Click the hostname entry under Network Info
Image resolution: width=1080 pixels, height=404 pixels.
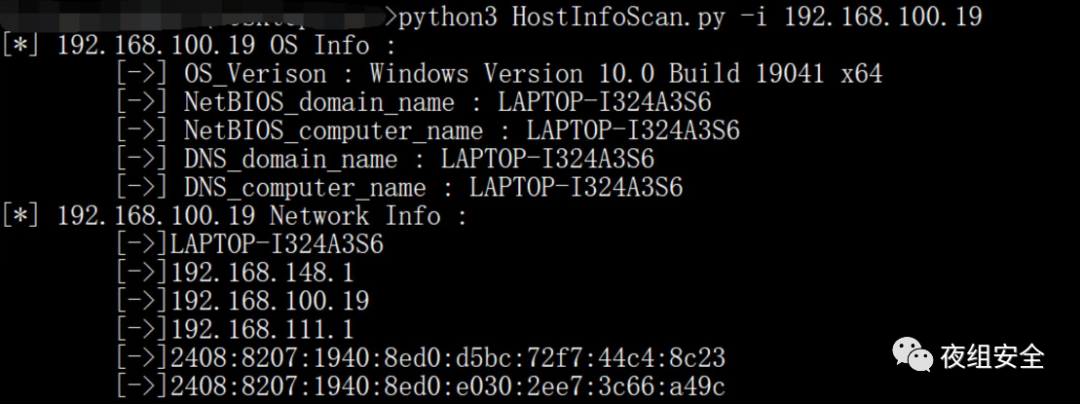[277, 244]
